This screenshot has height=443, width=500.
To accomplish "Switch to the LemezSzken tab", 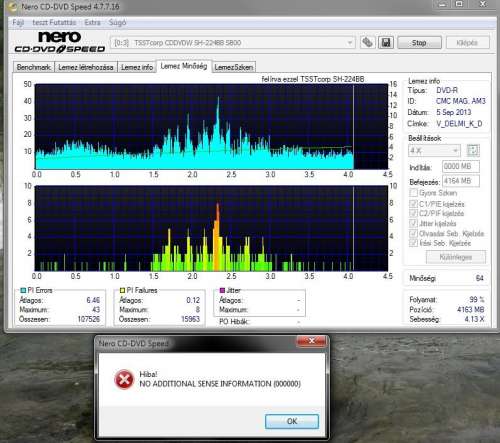I will (x=233, y=67).
